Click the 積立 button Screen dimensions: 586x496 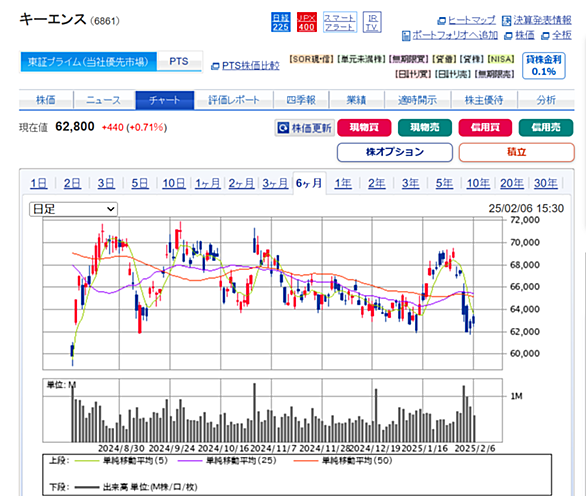(516, 152)
